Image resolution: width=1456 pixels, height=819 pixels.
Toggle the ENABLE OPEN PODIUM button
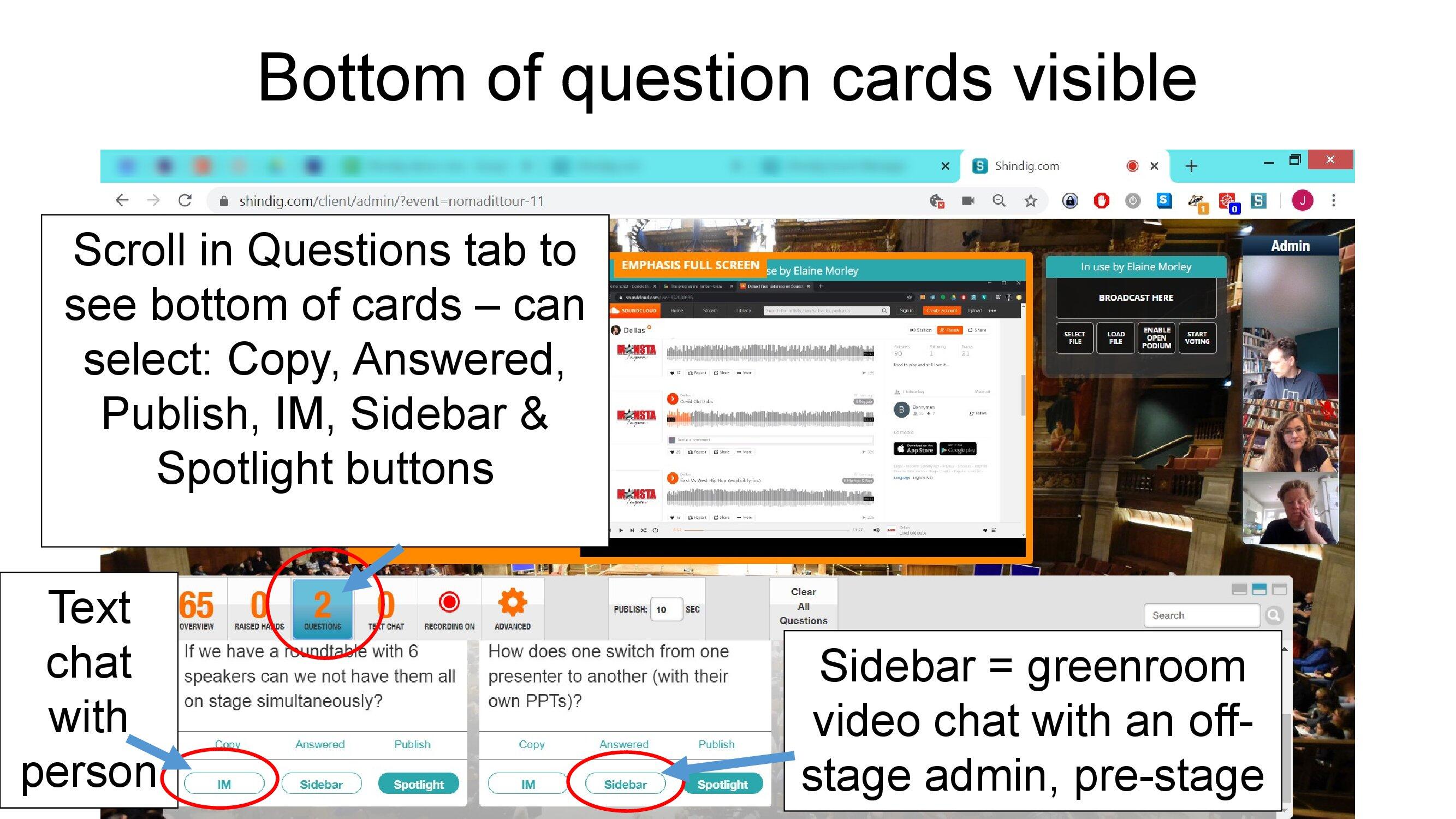(1158, 339)
